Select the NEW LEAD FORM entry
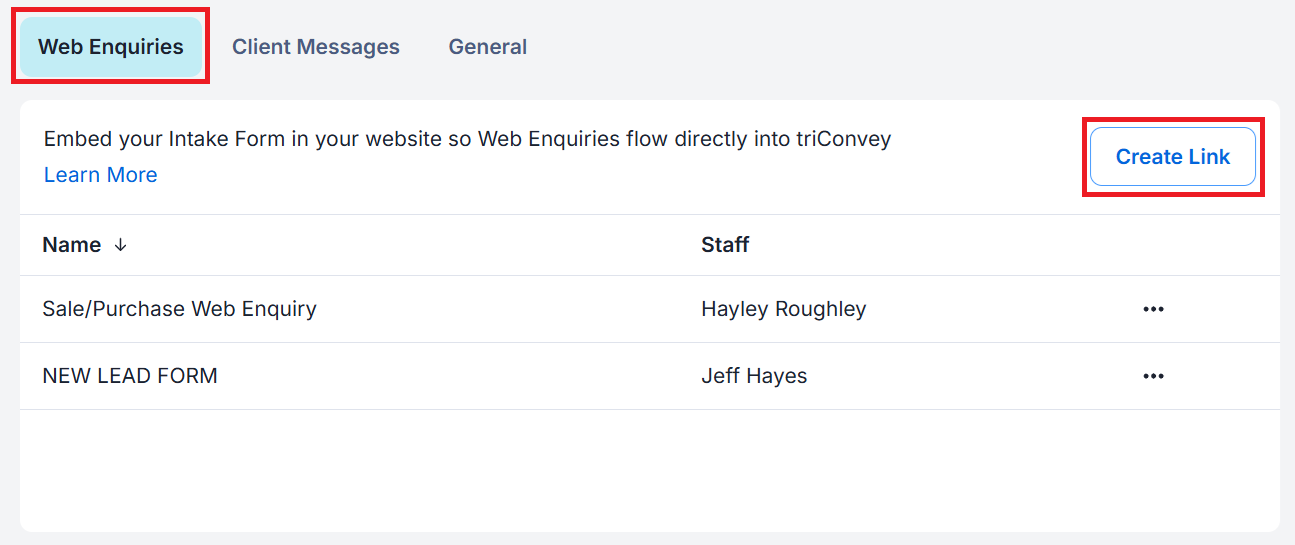Viewport: 1295px width, 545px height. click(130, 376)
